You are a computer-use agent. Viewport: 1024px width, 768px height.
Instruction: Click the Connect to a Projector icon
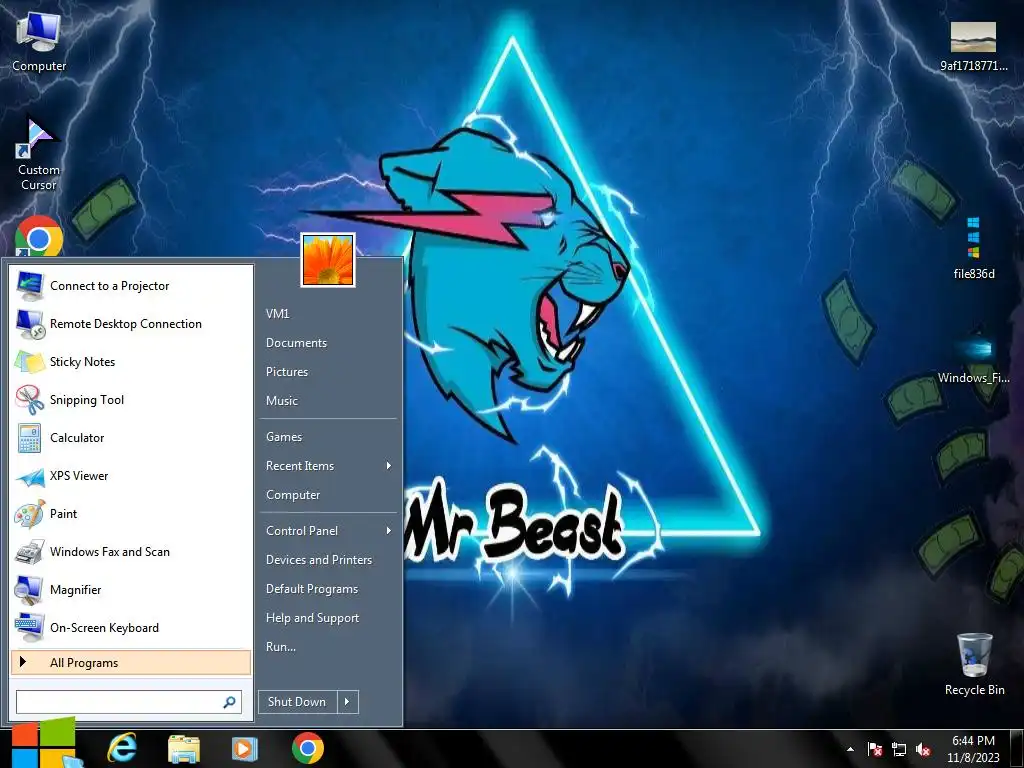pyautogui.click(x=29, y=286)
